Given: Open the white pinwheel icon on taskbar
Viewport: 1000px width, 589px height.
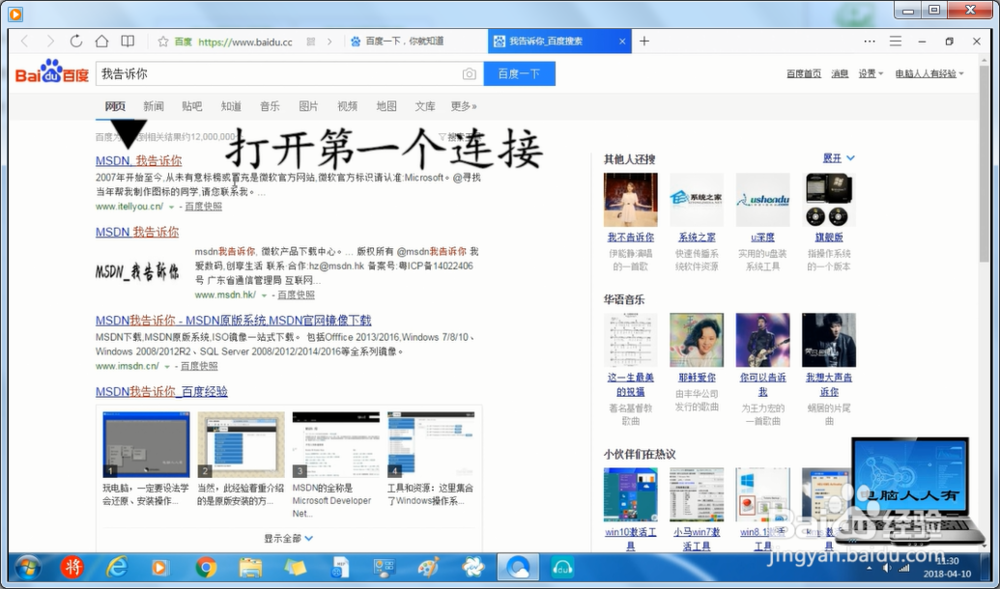Looking at the screenshot, I should click(473, 567).
